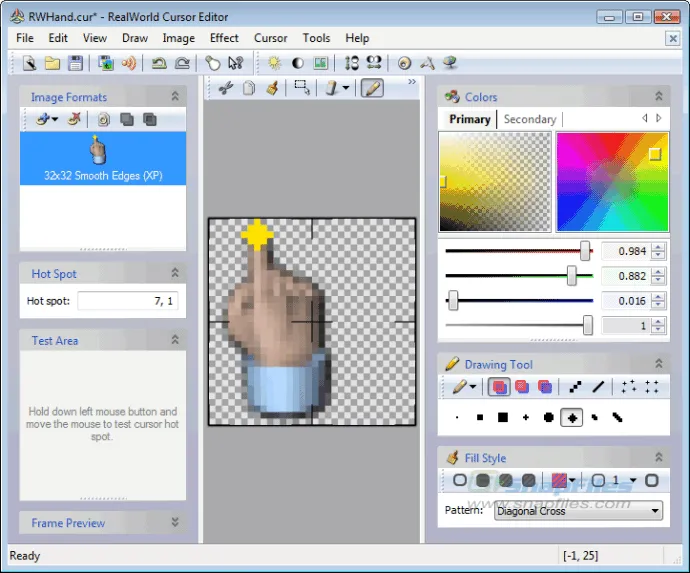Image resolution: width=690 pixels, height=573 pixels.
Task: Open the pencil tool dropdown in Drawing Tool
Action: pyautogui.click(x=473, y=387)
